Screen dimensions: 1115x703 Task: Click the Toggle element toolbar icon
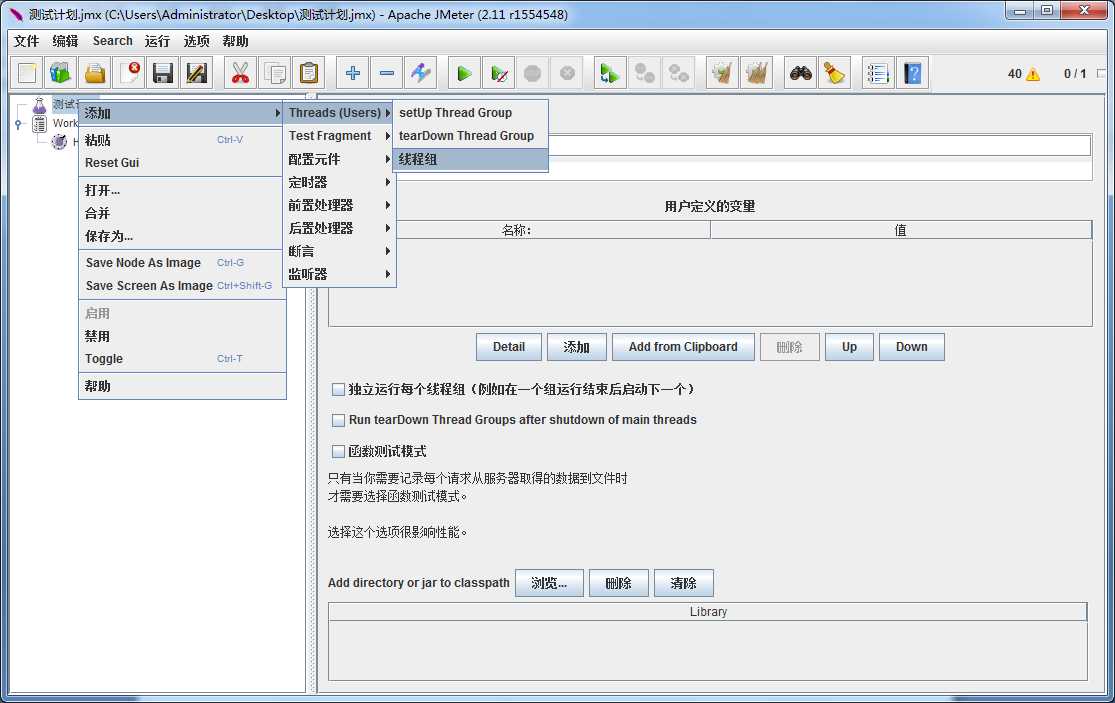click(x=421, y=73)
